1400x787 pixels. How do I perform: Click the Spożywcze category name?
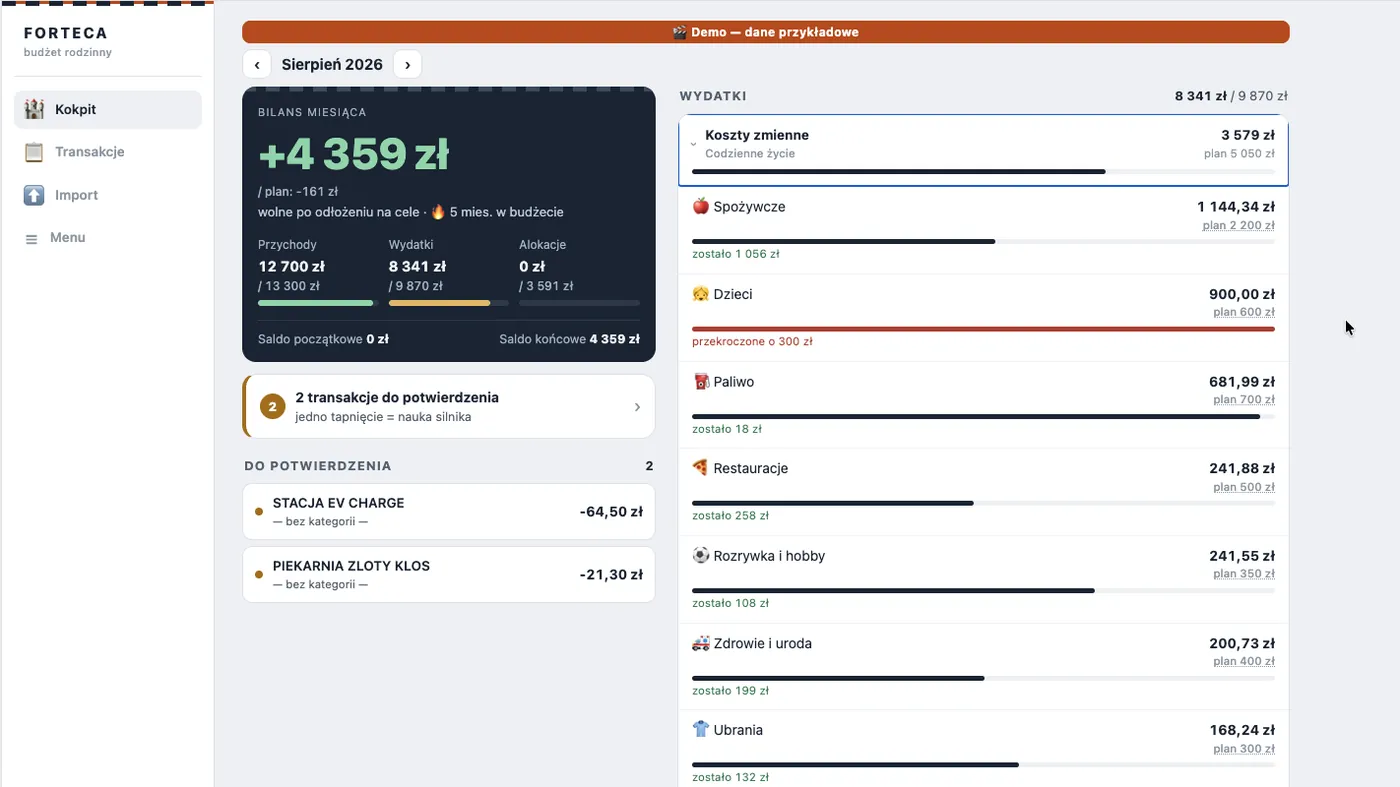point(749,207)
